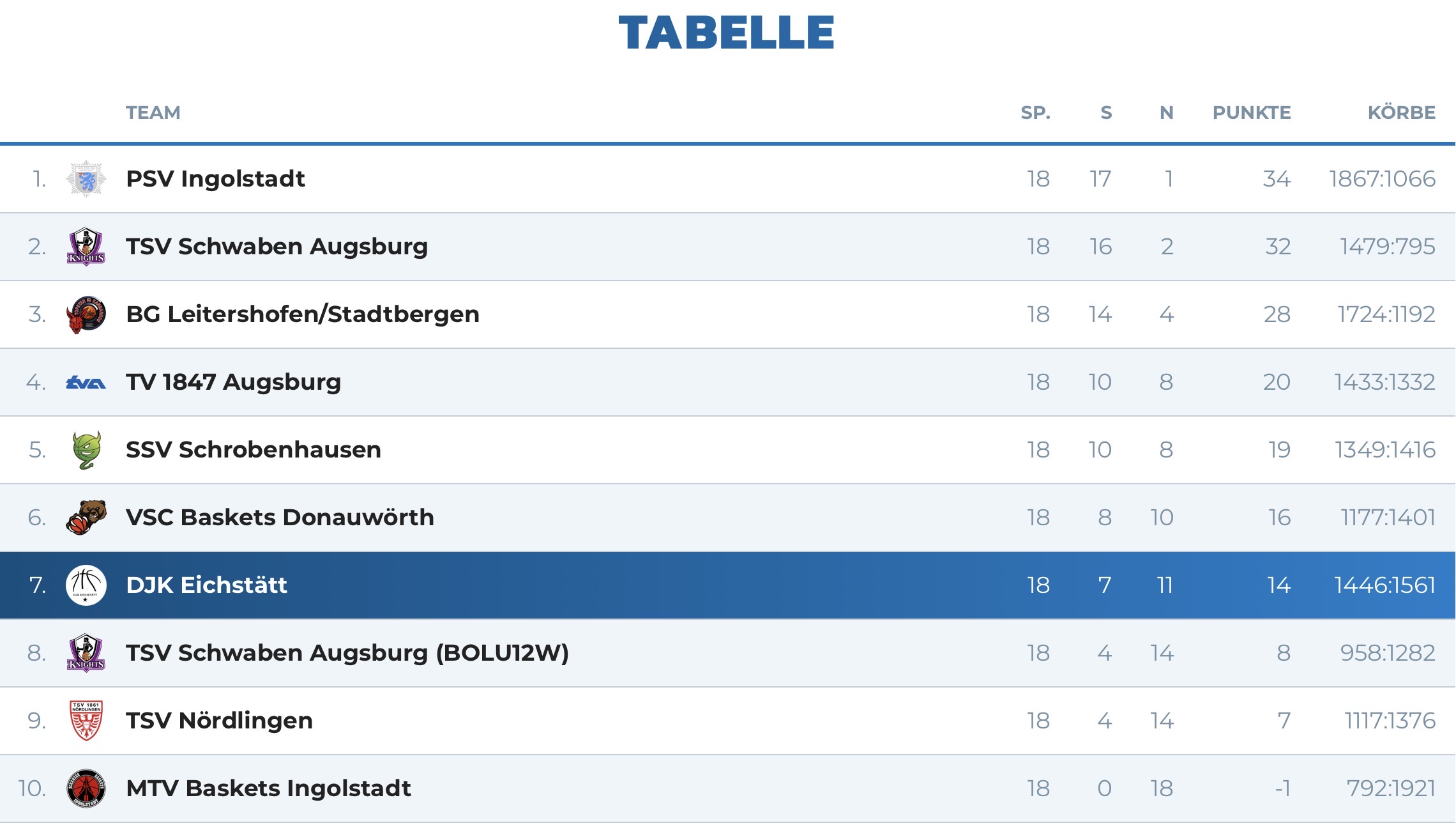
Task: Click the DJK Eichstätt basketball logo
Action: coord(86,585)
